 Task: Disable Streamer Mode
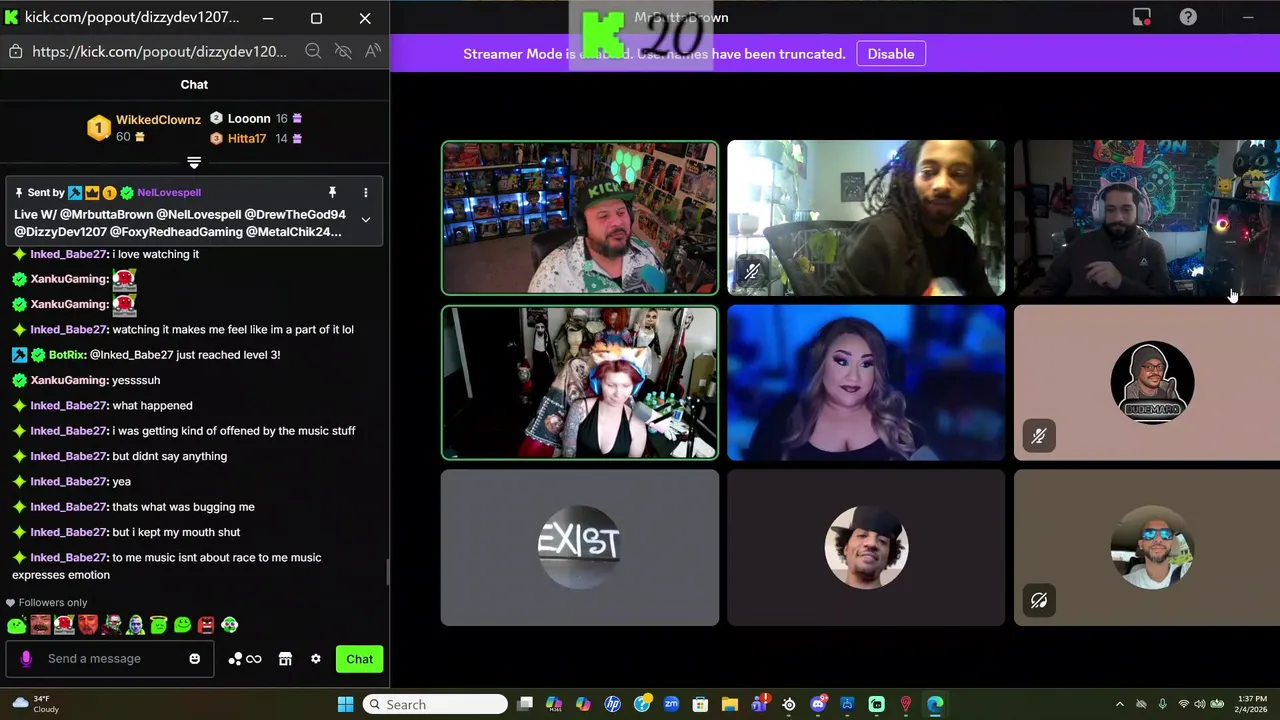(x=891, y=54)
